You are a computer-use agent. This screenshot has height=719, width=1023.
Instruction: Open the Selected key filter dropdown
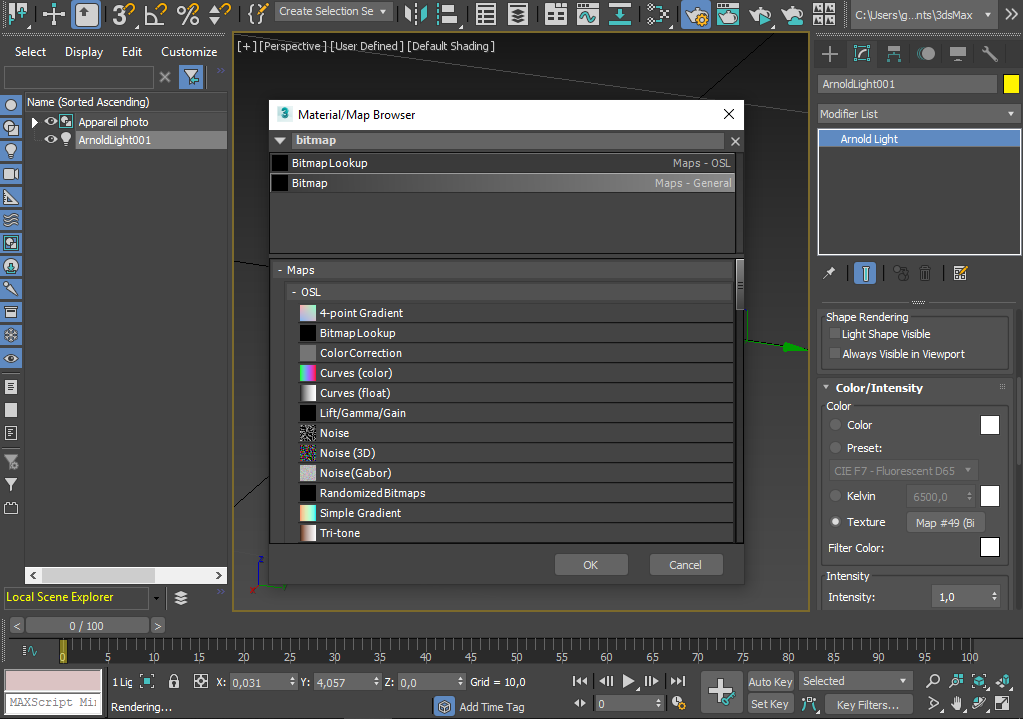(x=855, y=681)
